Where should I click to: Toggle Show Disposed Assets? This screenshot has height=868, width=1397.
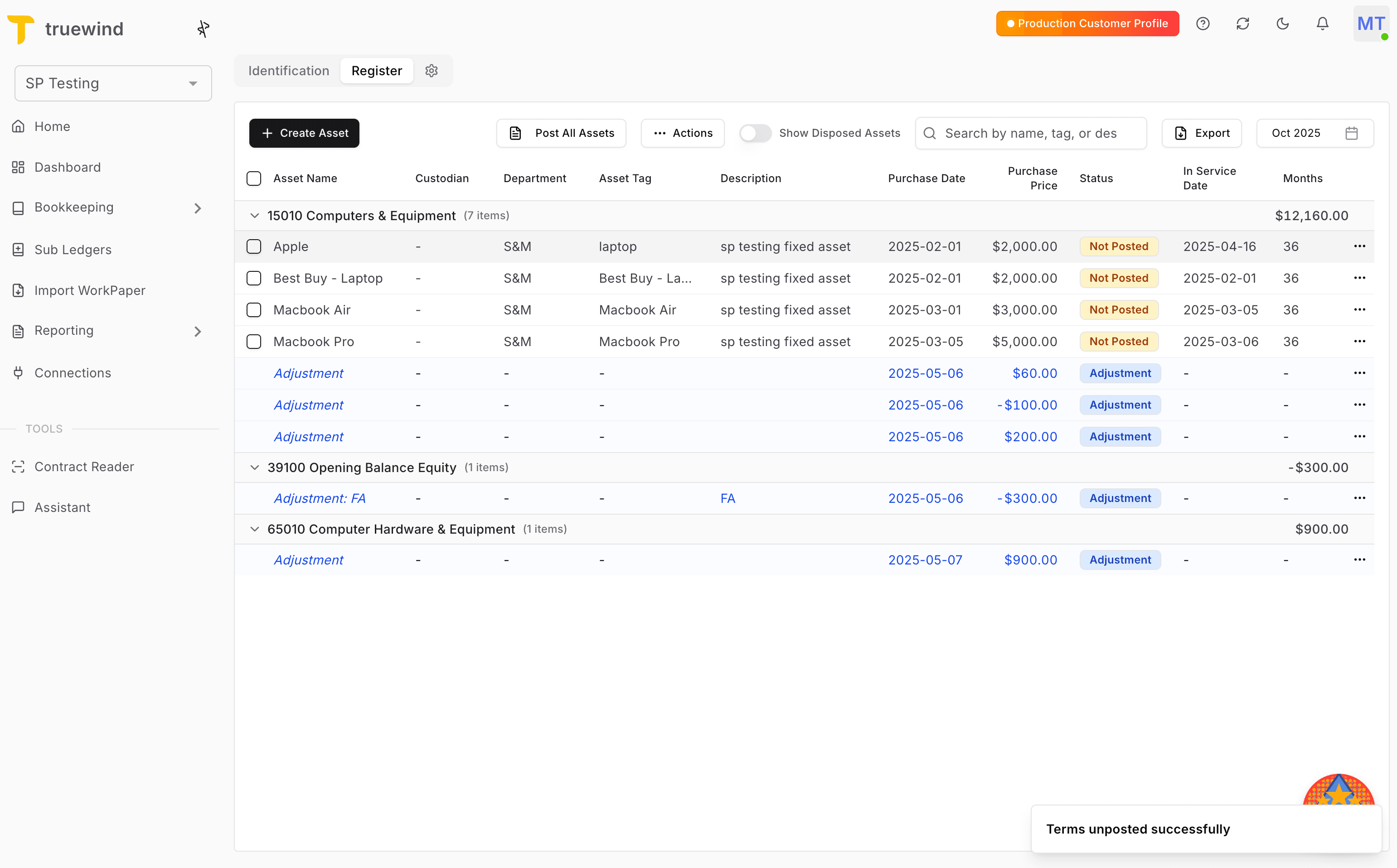coord(755,133)
